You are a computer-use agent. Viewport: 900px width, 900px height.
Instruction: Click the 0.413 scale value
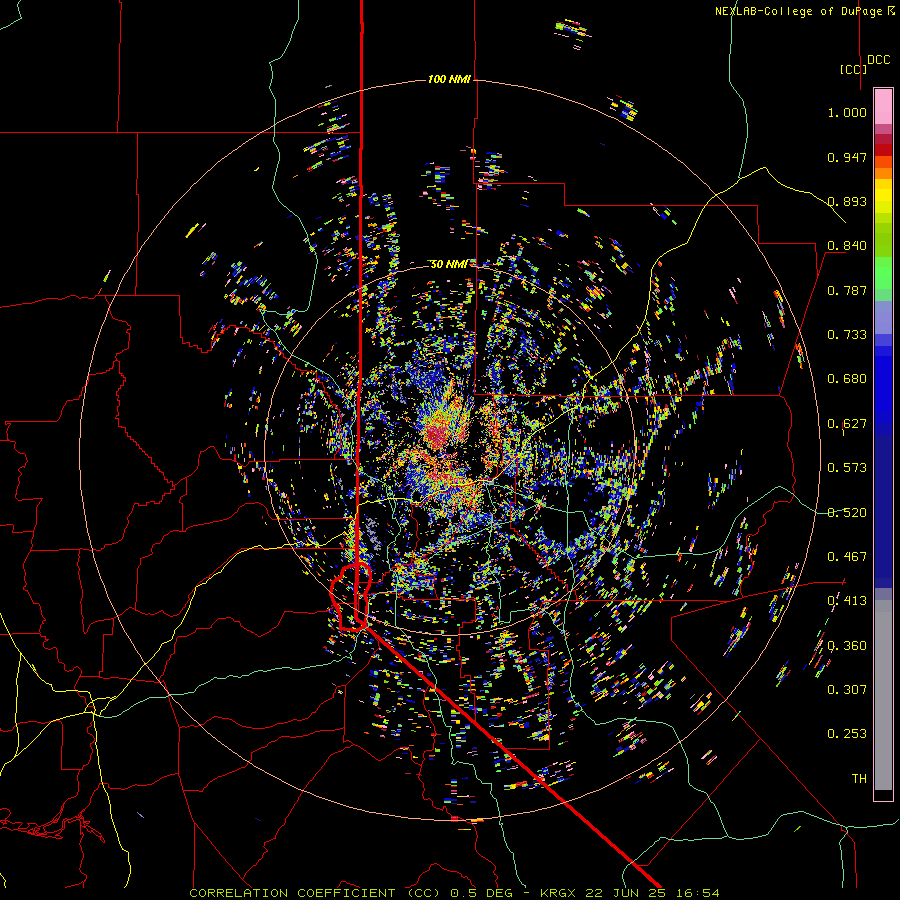(847, 601)
